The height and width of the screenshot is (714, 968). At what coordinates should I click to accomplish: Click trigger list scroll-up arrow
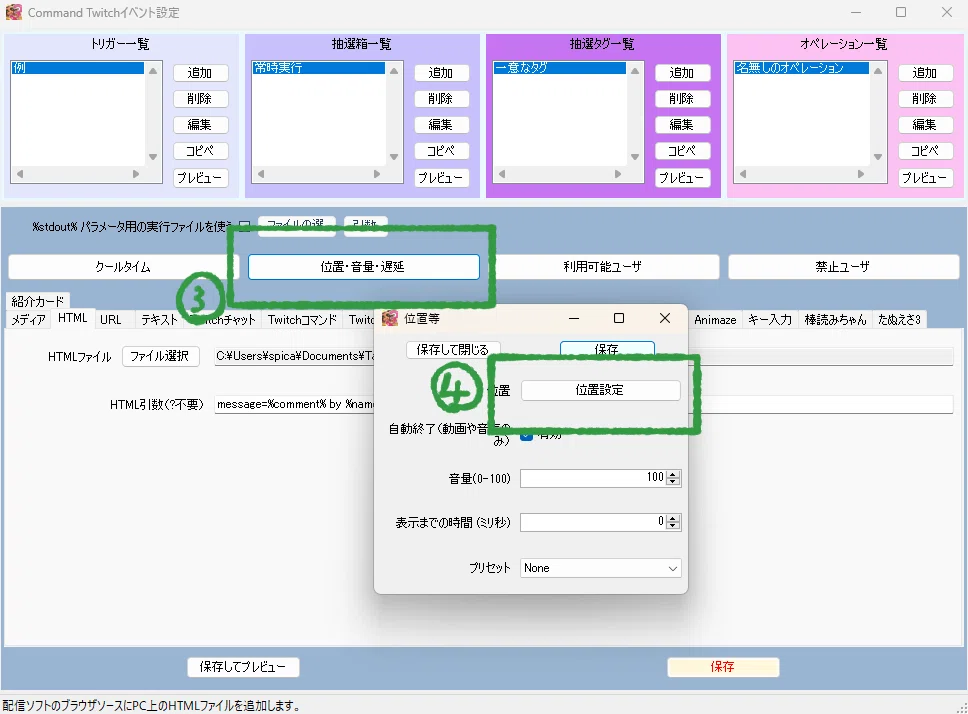pos(153,70)
